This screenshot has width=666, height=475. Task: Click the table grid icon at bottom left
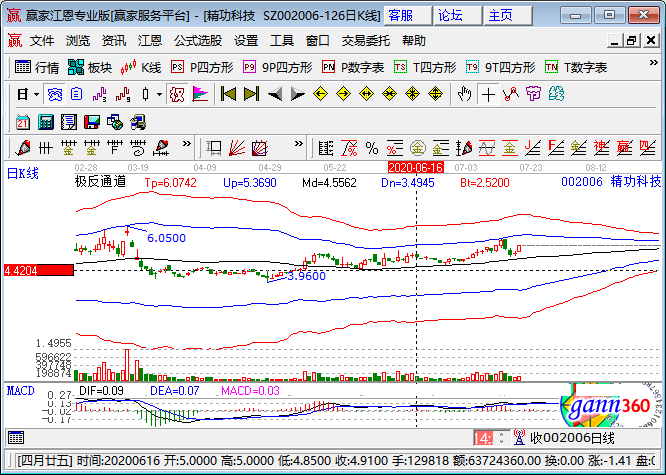point(16,437)
